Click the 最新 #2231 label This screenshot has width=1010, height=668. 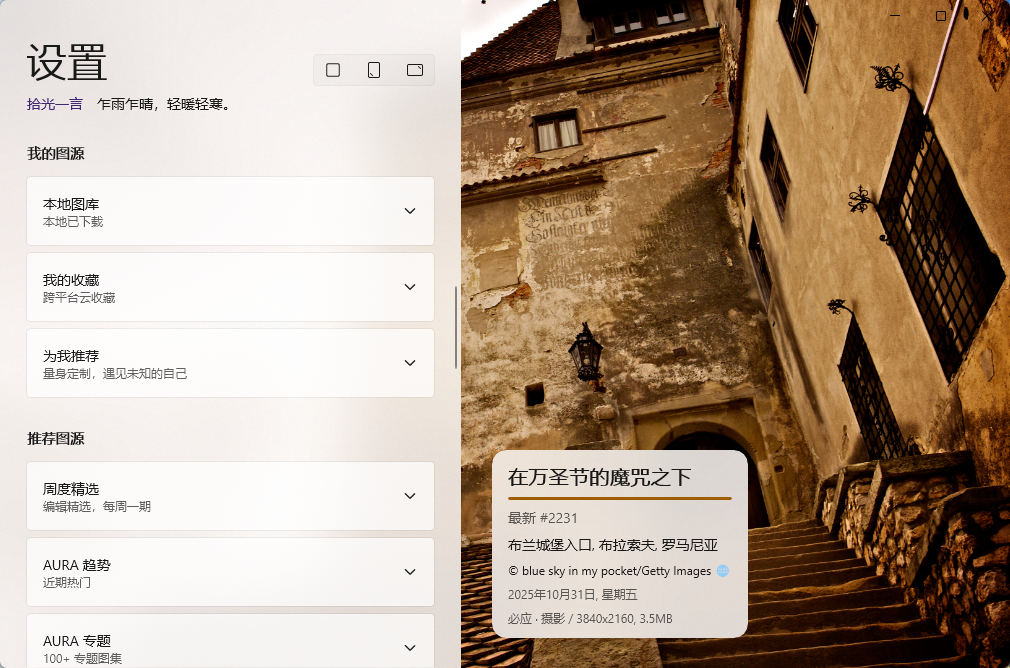point(542,518)
